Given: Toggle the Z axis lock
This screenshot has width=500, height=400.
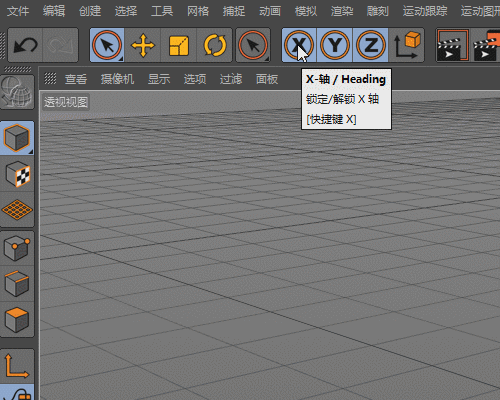Looking at the screenshot, I should point(371,45).
